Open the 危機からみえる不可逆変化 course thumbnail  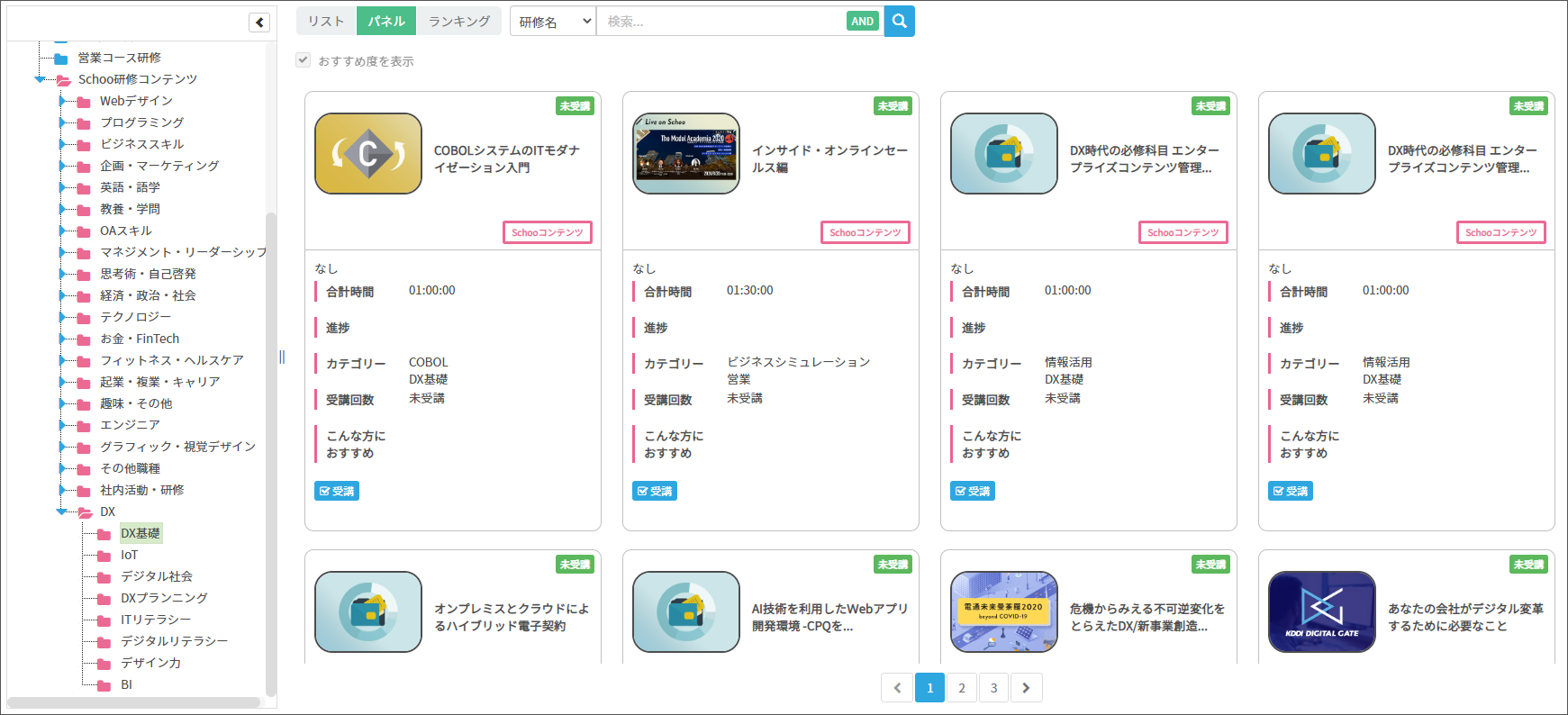(x=1004, y=611)
